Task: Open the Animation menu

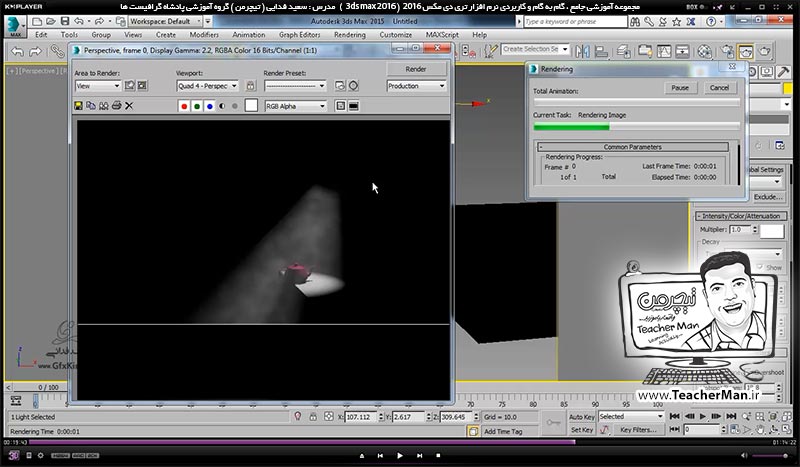Action: (248, 35)
